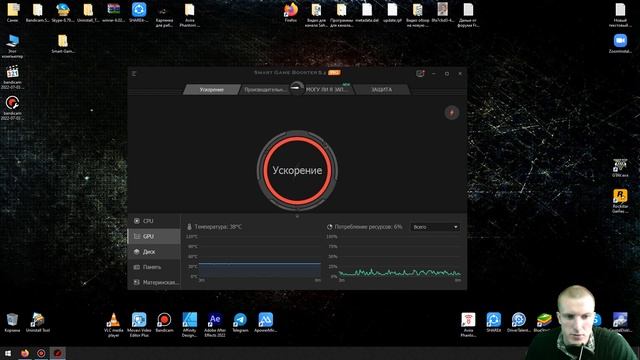Screen dimensions: 640x360
Task: Open the Windows Start menu
Action: (8, 353)
